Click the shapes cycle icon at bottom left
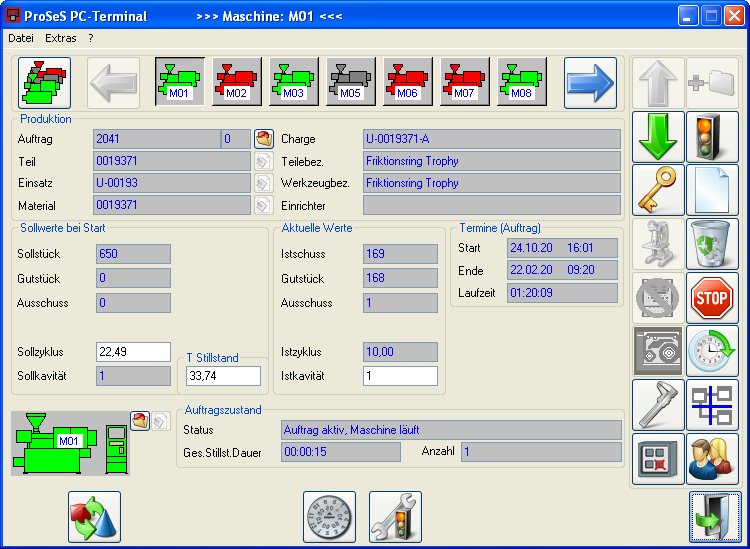The height and width of the screenshot is (549, 750). pyautogui.click(x=94, y=517)
